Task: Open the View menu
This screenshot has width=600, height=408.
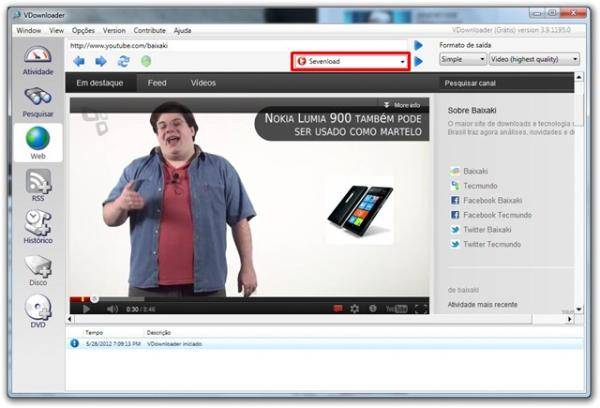Action: point(57,30)
